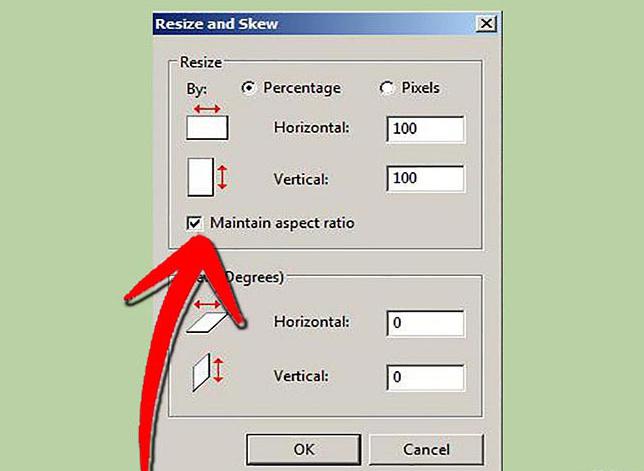Toggle the Maintain aspect ratio checkbox
Screen dimensions: 644x471
coord(194,223)
